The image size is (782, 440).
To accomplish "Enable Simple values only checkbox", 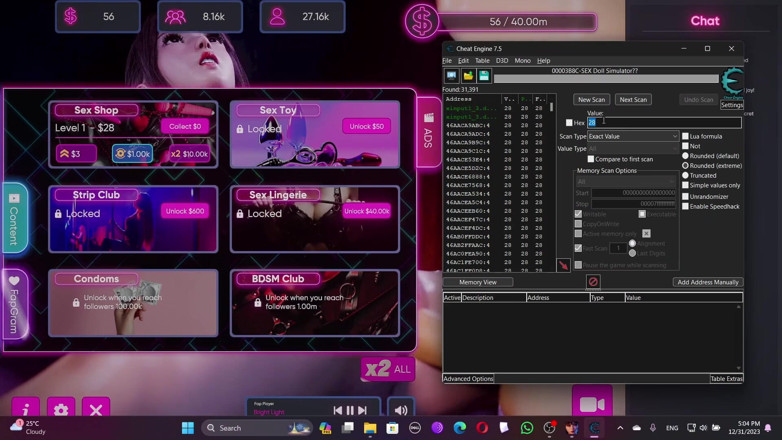I will click(x=686, y=185).
